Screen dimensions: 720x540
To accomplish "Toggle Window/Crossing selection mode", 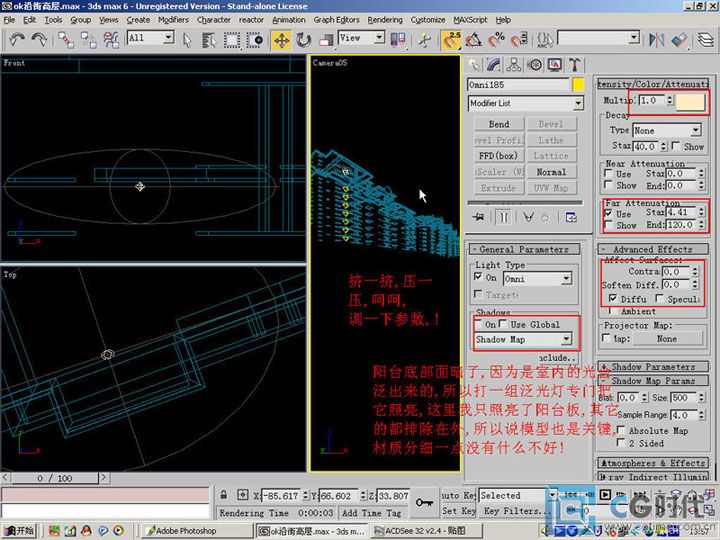I will (x=254, y=40).
